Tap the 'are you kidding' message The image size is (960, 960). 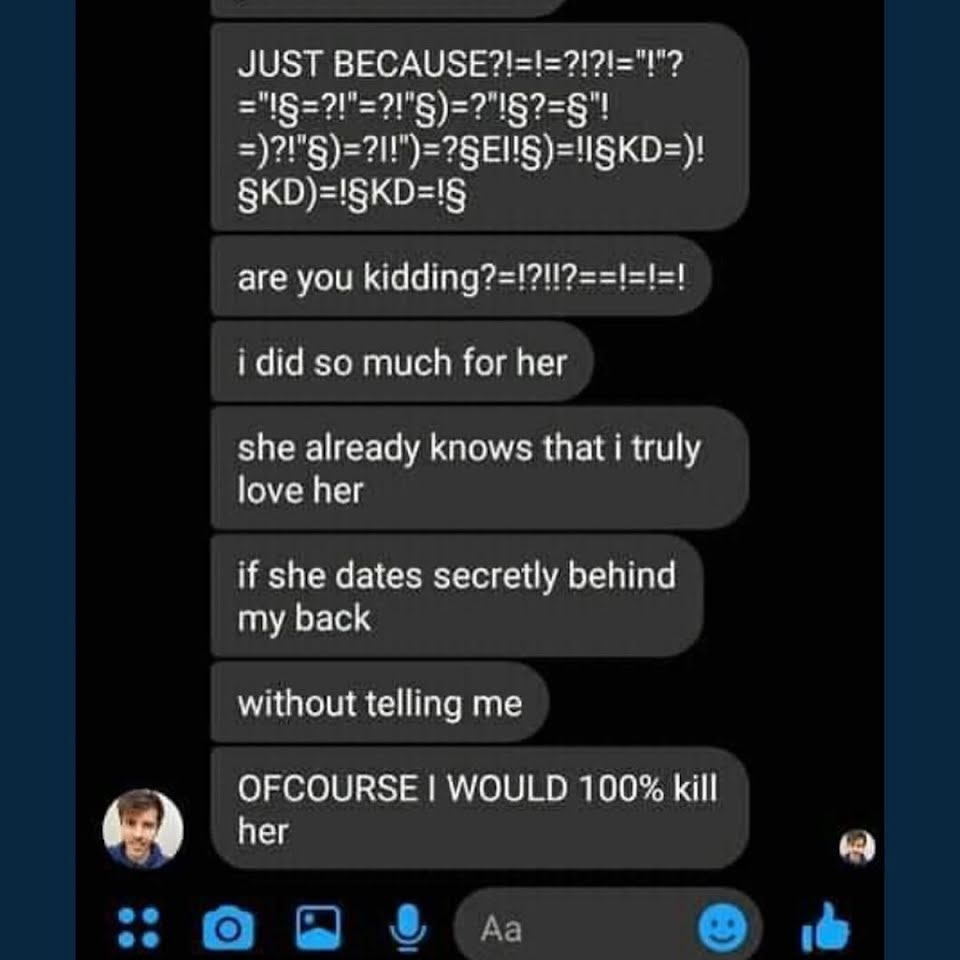point(460,277)
